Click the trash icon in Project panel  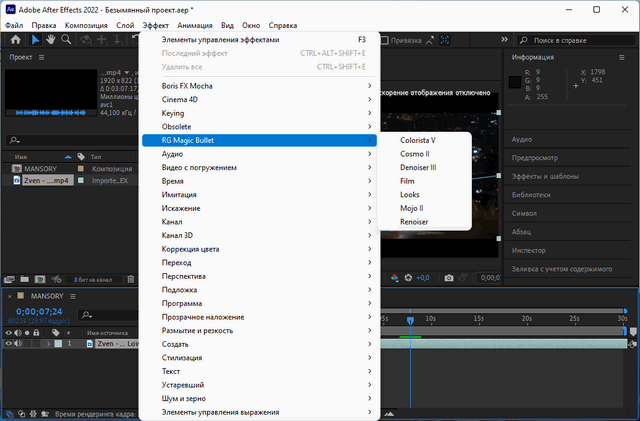pyautogui.click(x=131, y=278)
